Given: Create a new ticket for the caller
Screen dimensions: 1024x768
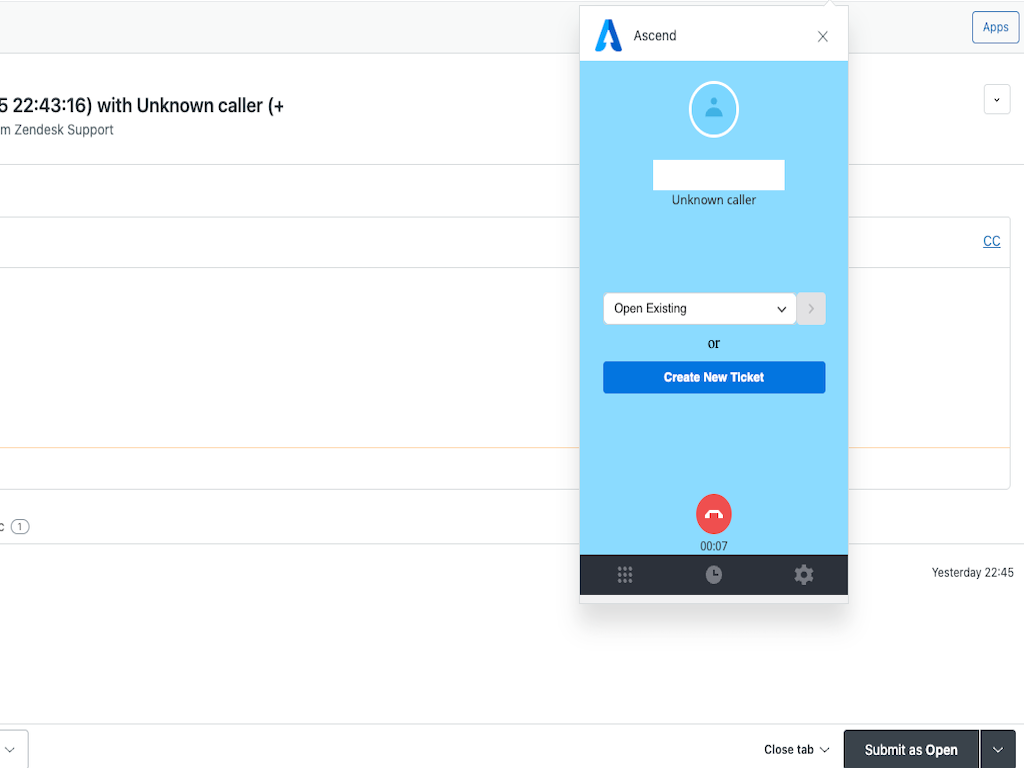Looking at the screenshot, I should click(x=713, y=377).
